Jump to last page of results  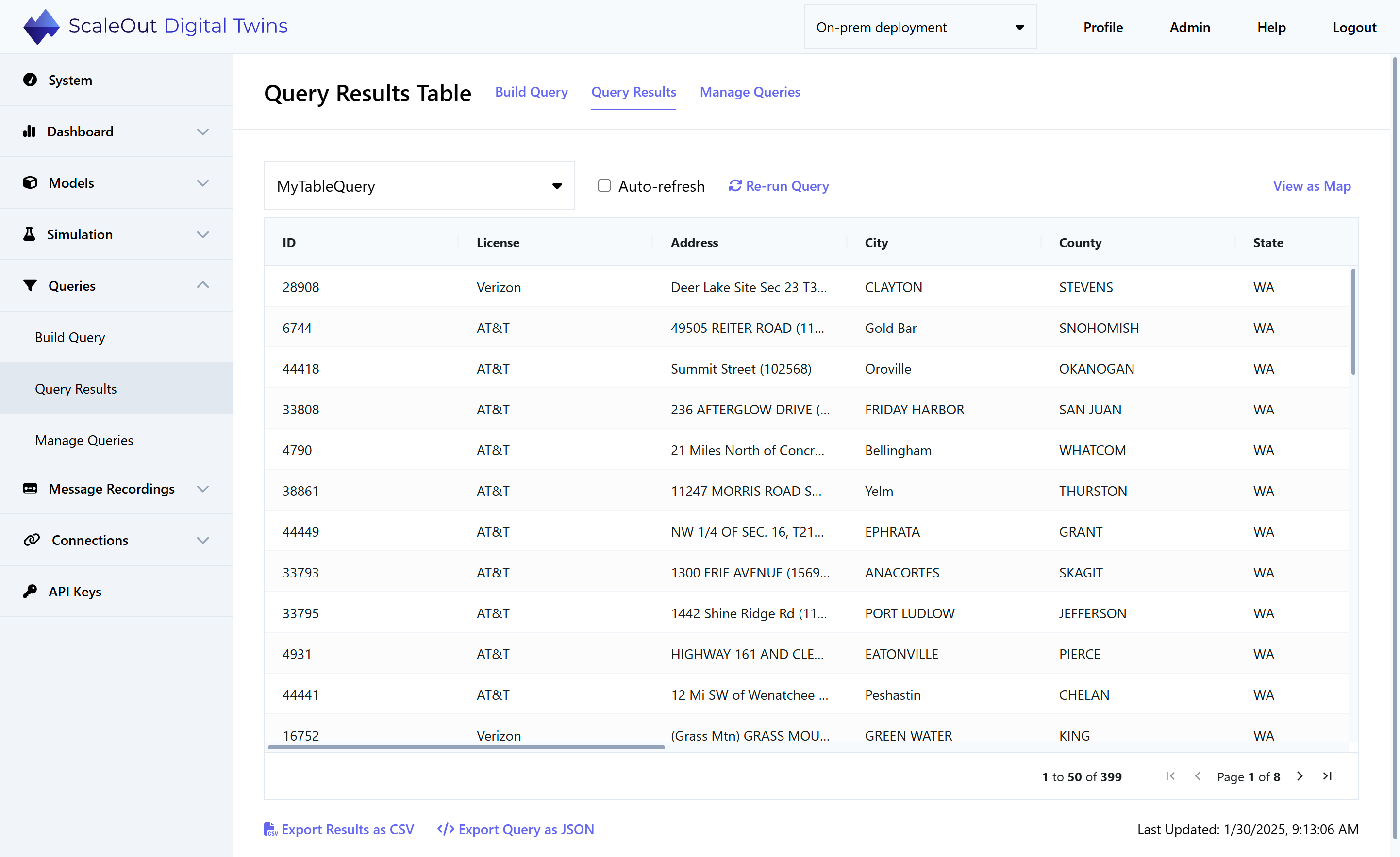pyautogui.click(x=1327, y=776)
